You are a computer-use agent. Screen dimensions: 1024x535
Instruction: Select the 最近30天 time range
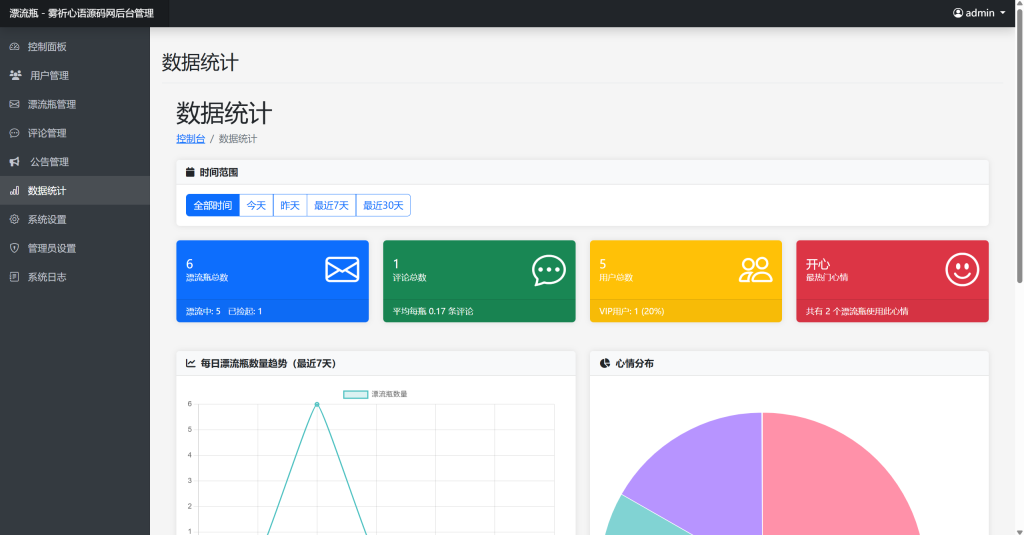pyautogui.click(x=383, y=205)
